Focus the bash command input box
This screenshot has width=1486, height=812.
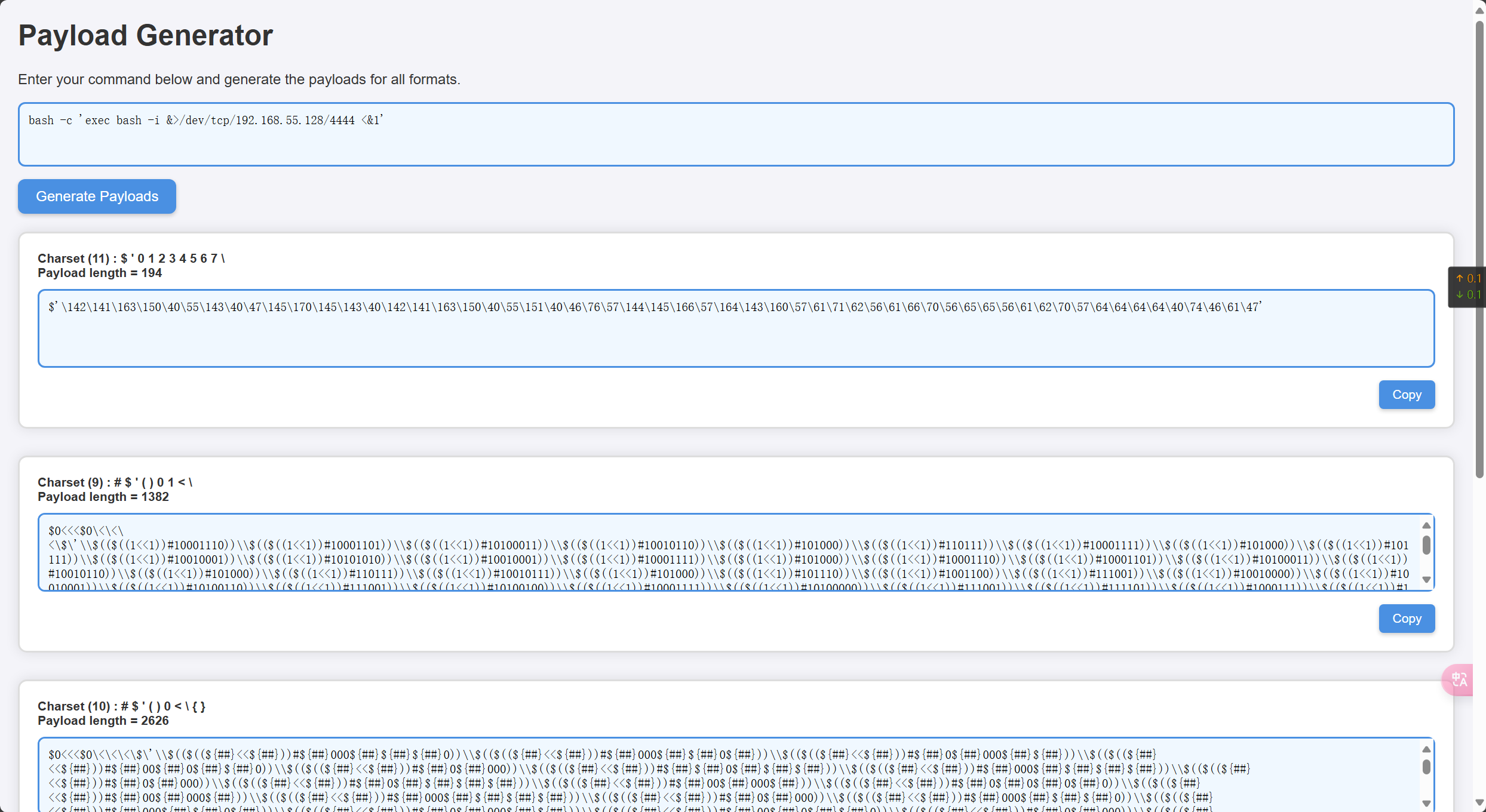pos(736,134)
